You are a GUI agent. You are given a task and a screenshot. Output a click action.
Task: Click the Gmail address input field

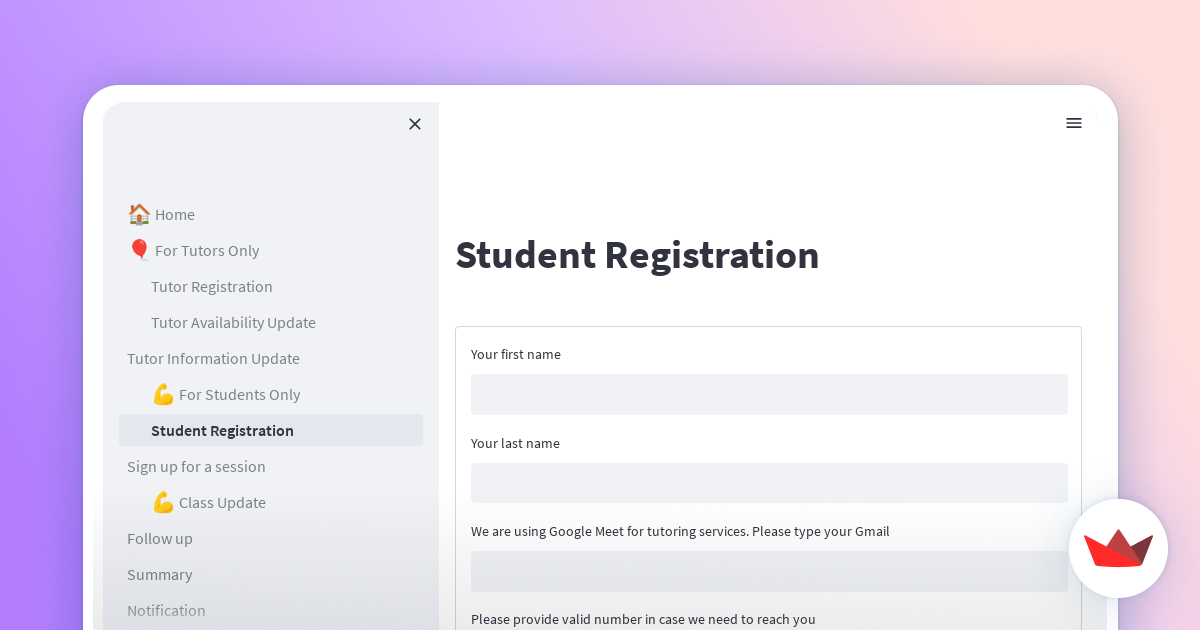click(x=769, y=571)
